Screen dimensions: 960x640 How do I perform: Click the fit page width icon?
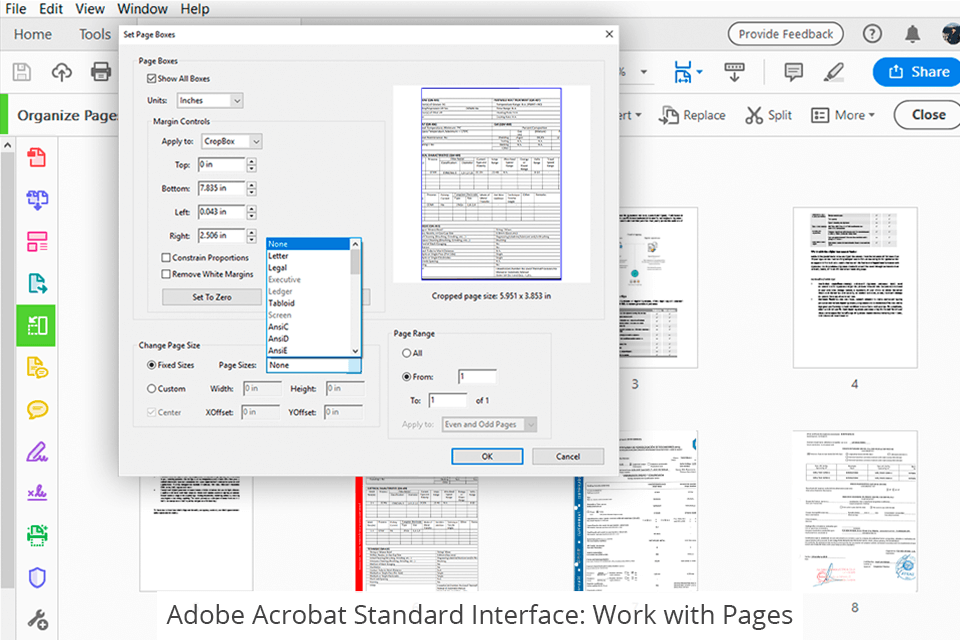click(x=683, y=72)
